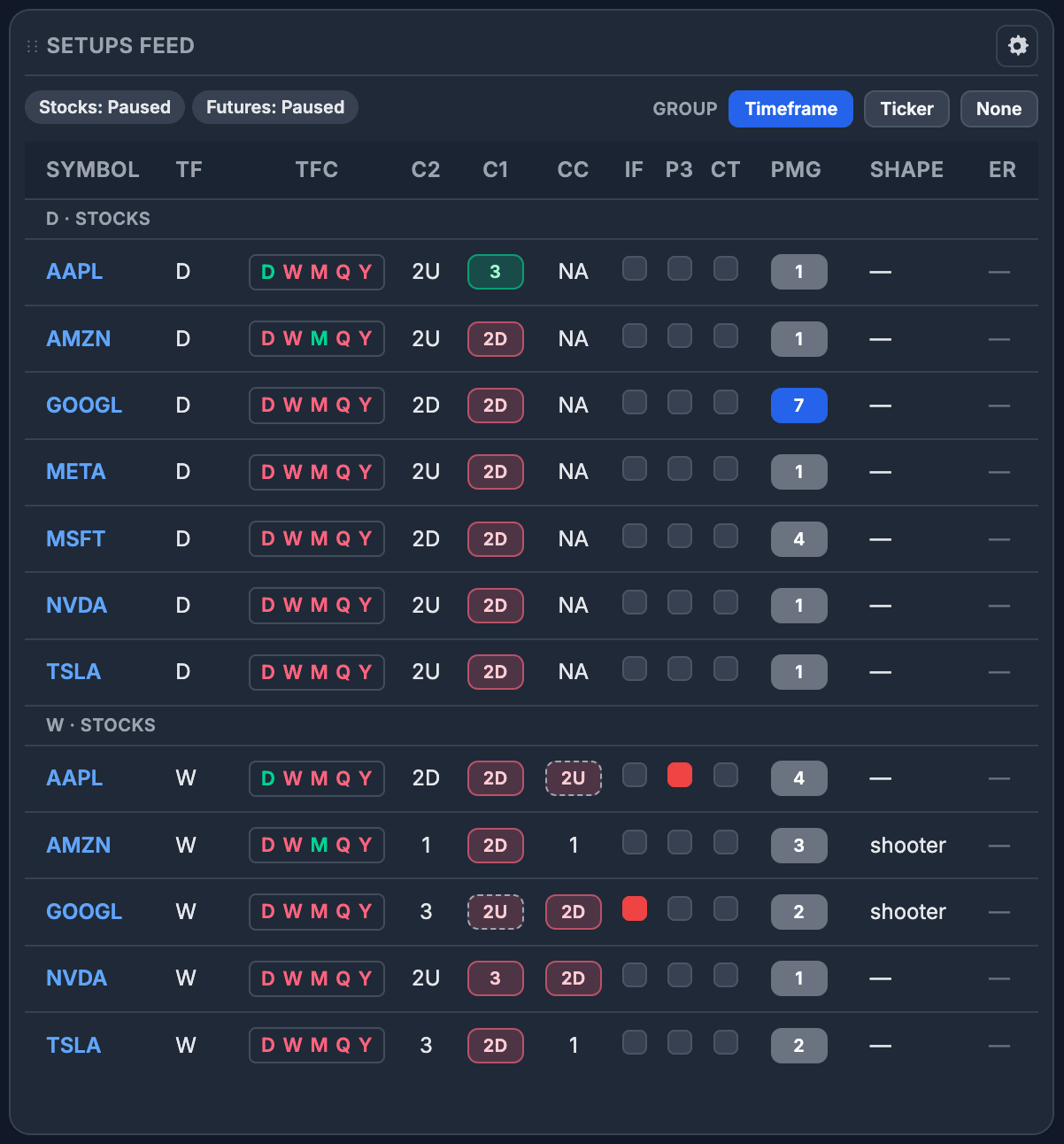Image resolution: width=1064 pixels, height=1144 pixels.
Task: Resume stocks via the Stocks: Paused button
Action: (x=104, y=107)
